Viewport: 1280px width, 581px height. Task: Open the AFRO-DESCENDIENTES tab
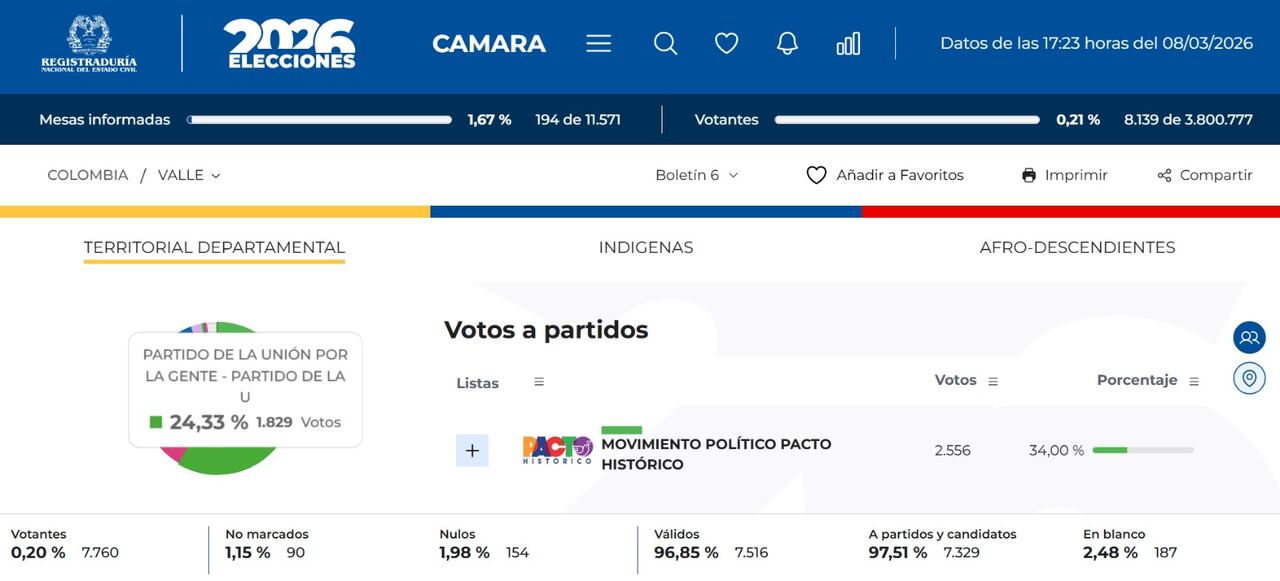(x=1077, y=247)
